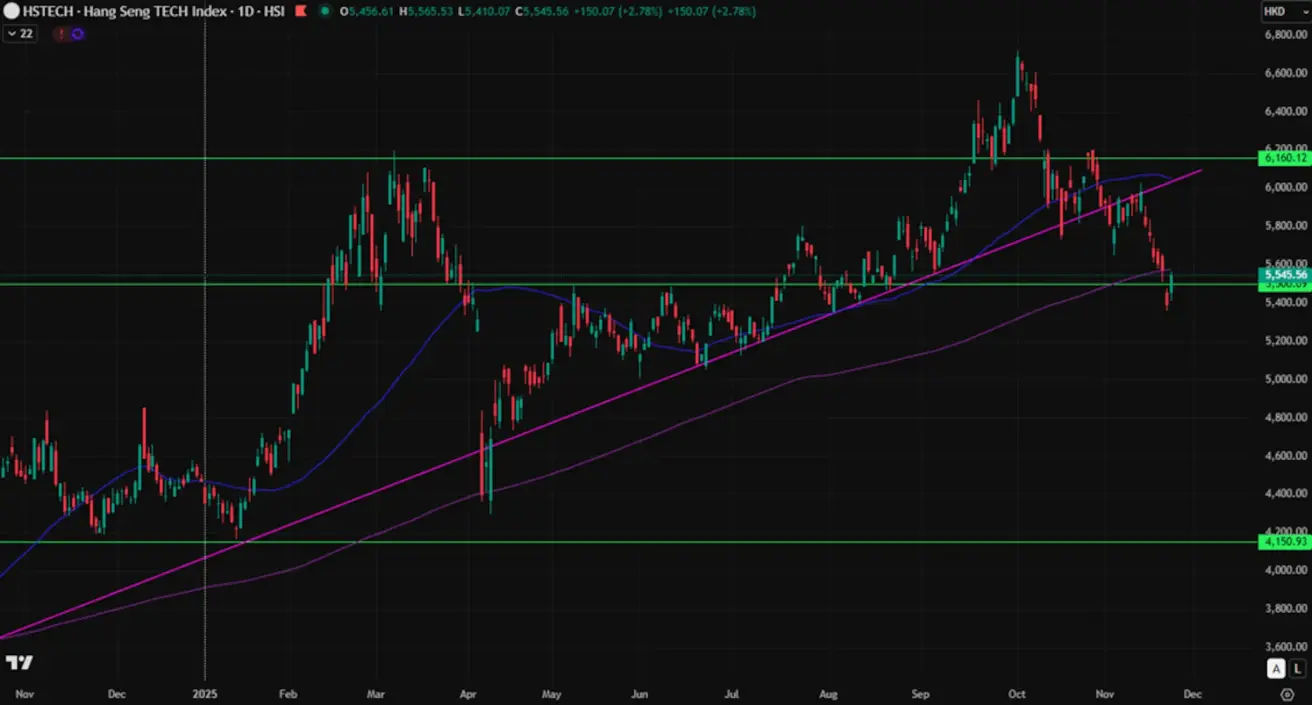Screen dimensions: 1312x705
Task: Click the TradingView logo in bottom-left corner
Action: click(x=19, y=663)
